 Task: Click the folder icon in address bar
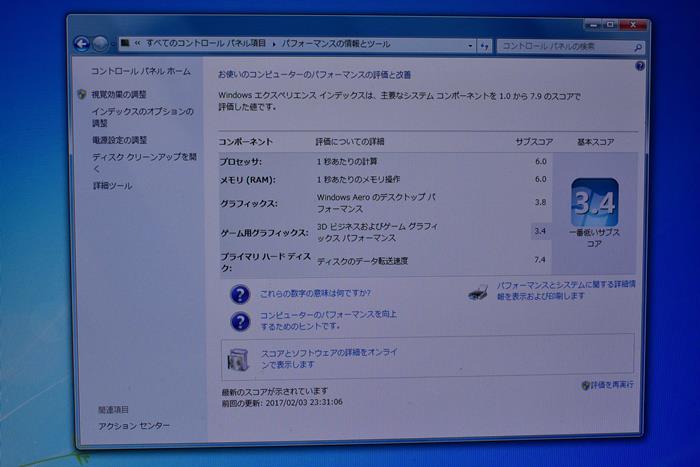tap(125, 43)
